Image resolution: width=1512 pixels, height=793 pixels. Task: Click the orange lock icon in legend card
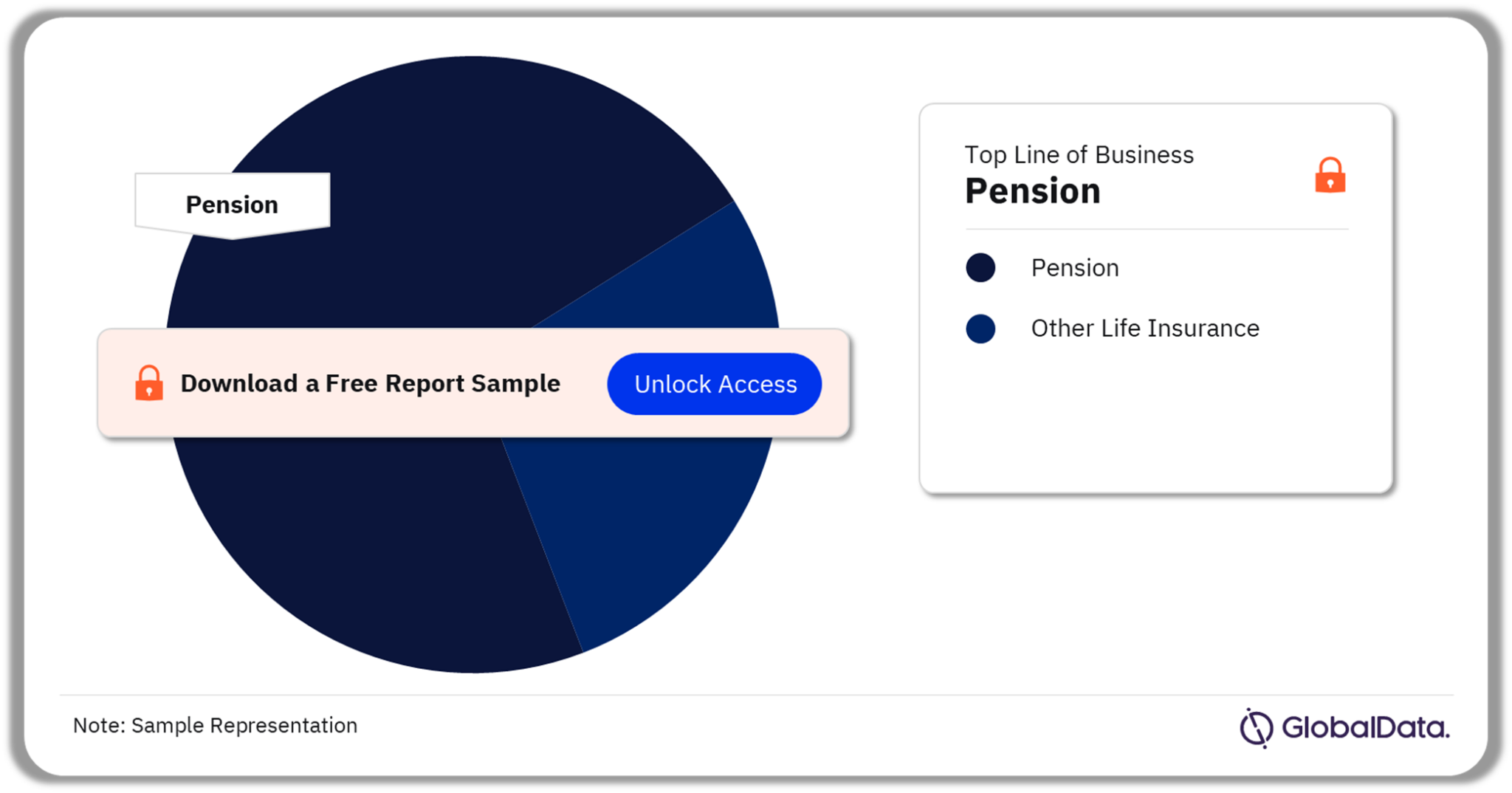pos(1330,175)
